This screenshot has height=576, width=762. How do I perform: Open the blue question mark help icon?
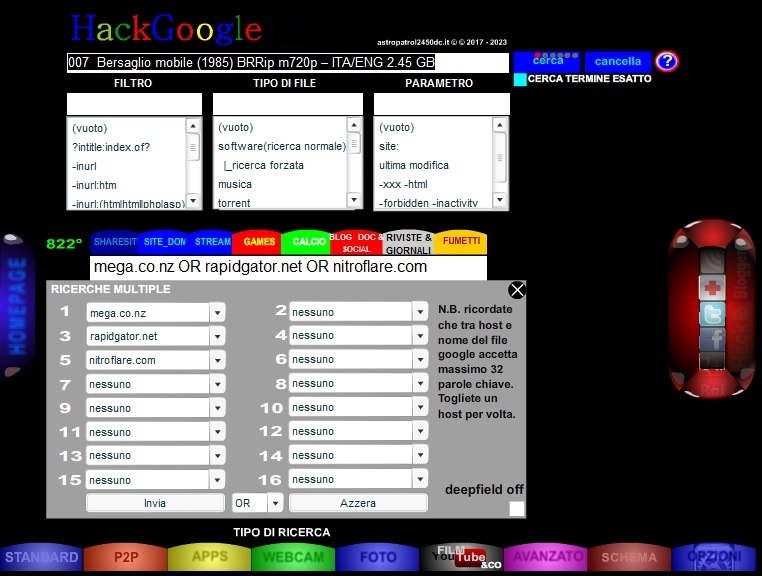(x=667, y=61)
